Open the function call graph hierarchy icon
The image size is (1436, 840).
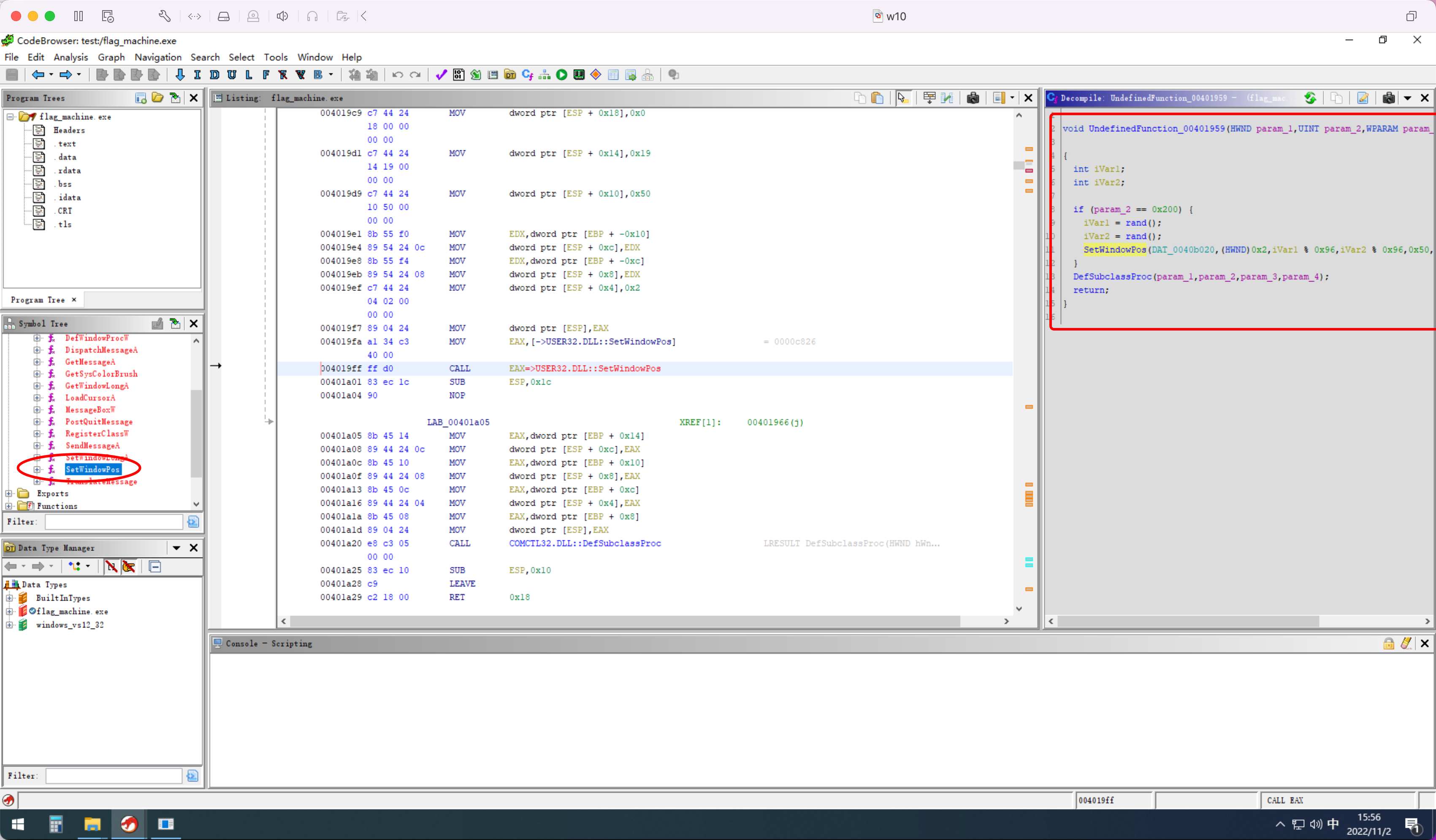point(545,75)
